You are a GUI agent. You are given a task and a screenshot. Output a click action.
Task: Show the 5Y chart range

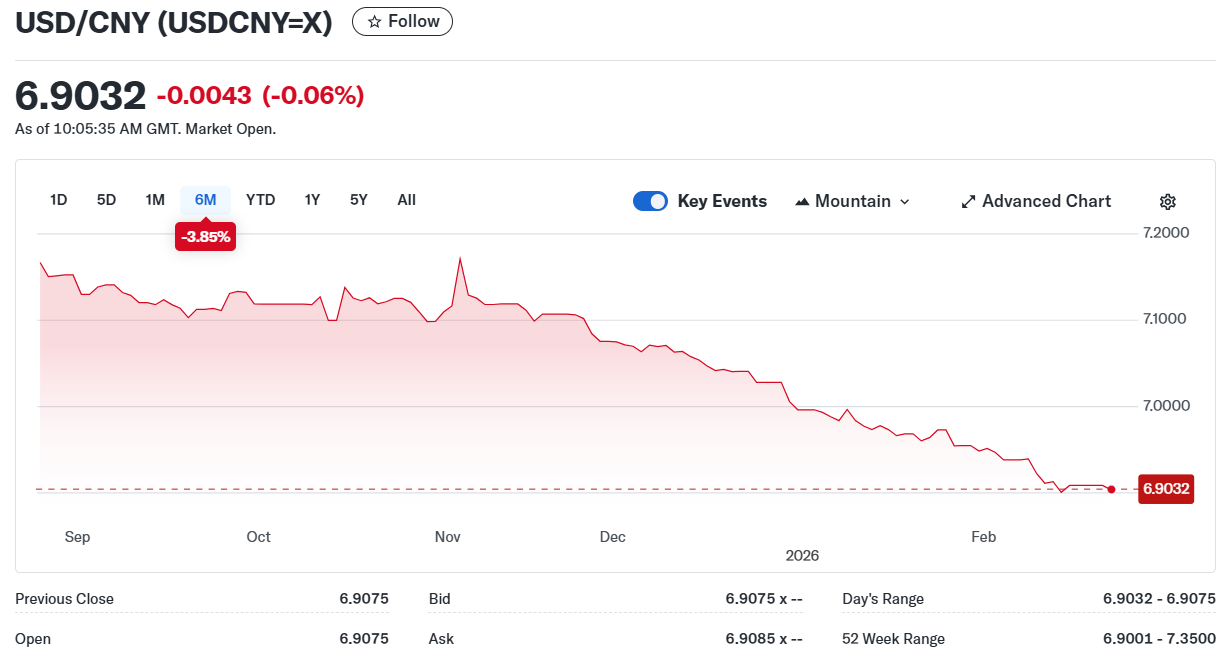359,200
